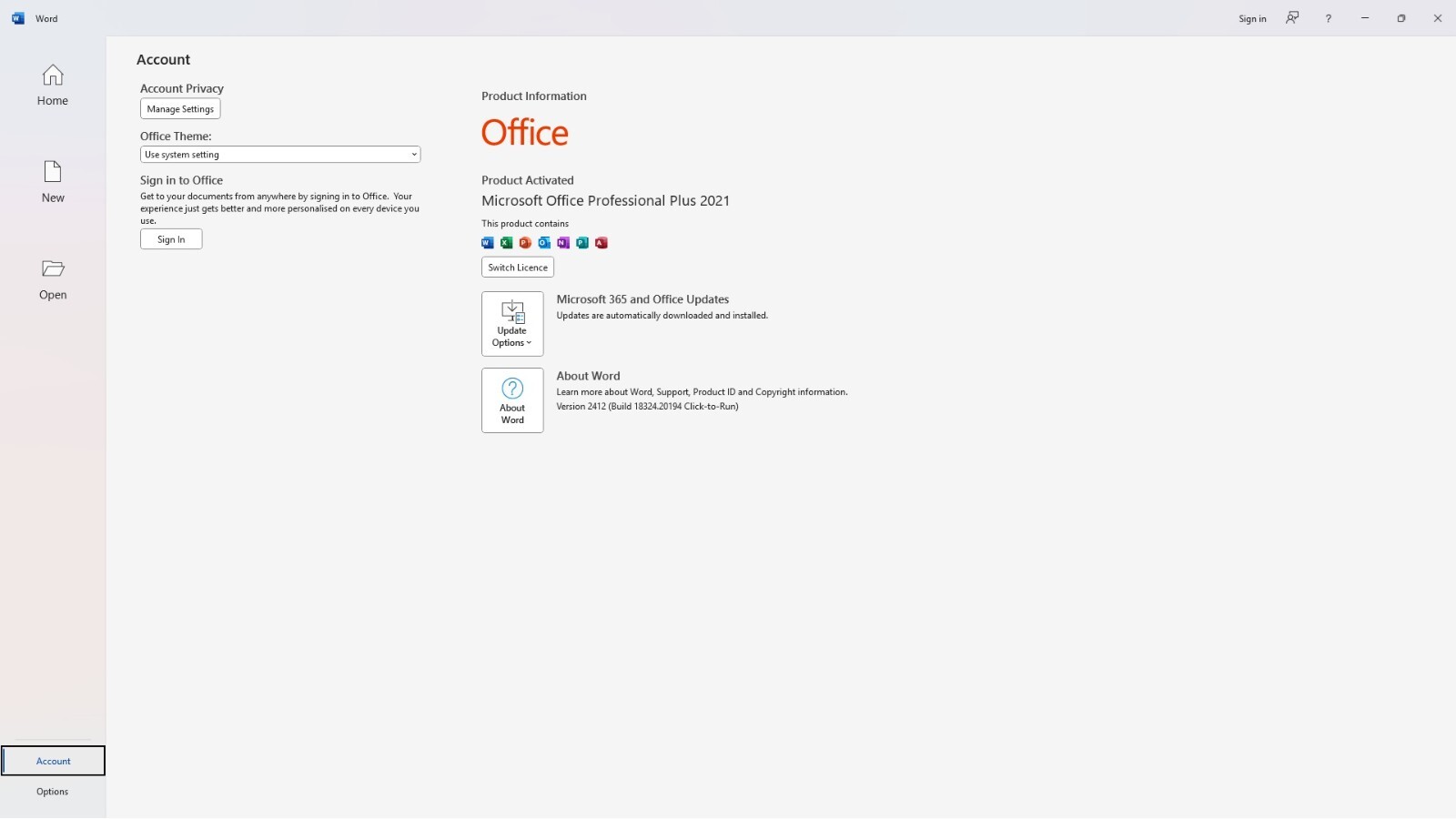Click 'Microsoft 365 and Office Updates' heading
1456x819 pixels.
tap(642, 299)
